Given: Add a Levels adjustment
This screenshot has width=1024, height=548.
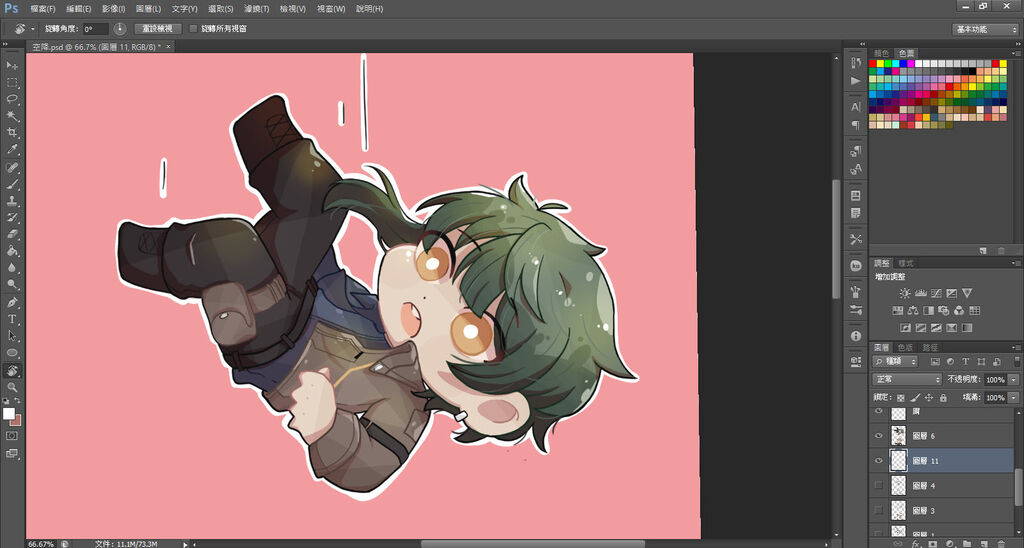Looking at the screenshot, I should click(921, 293).
